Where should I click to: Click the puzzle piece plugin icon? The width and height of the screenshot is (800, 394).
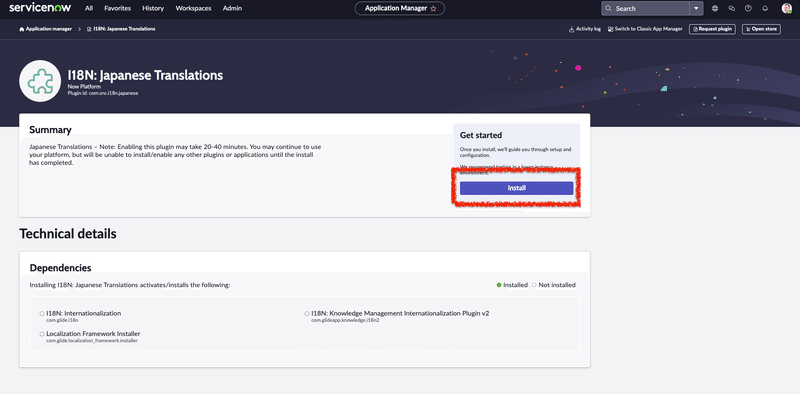click(40, 81)
